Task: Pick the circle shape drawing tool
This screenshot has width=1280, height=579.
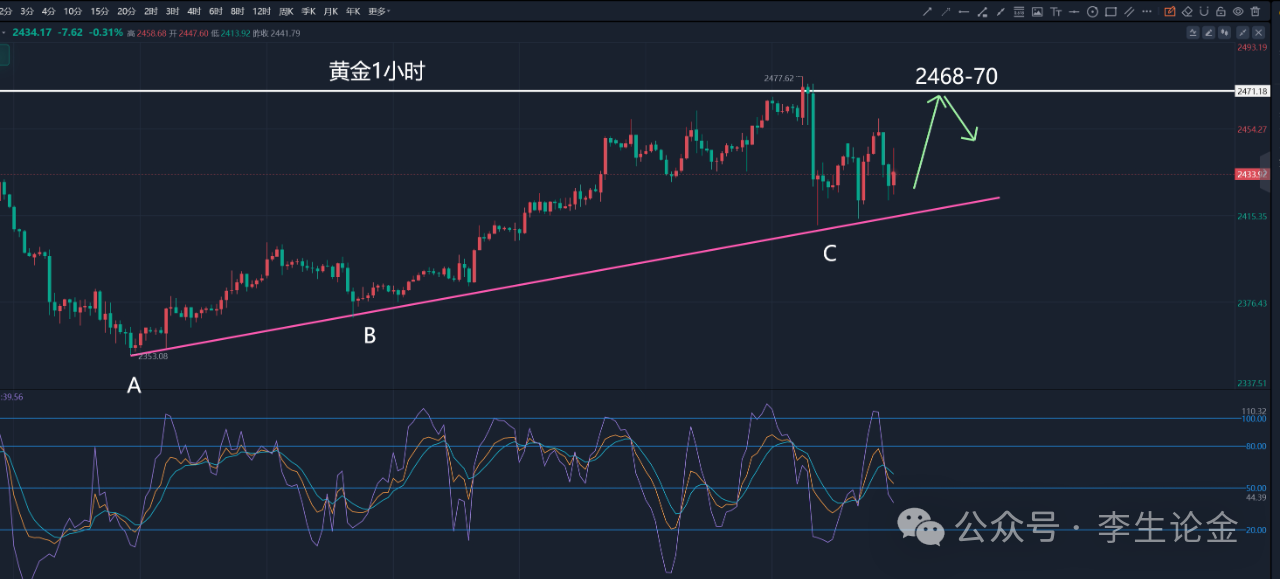Action: 1092,12
